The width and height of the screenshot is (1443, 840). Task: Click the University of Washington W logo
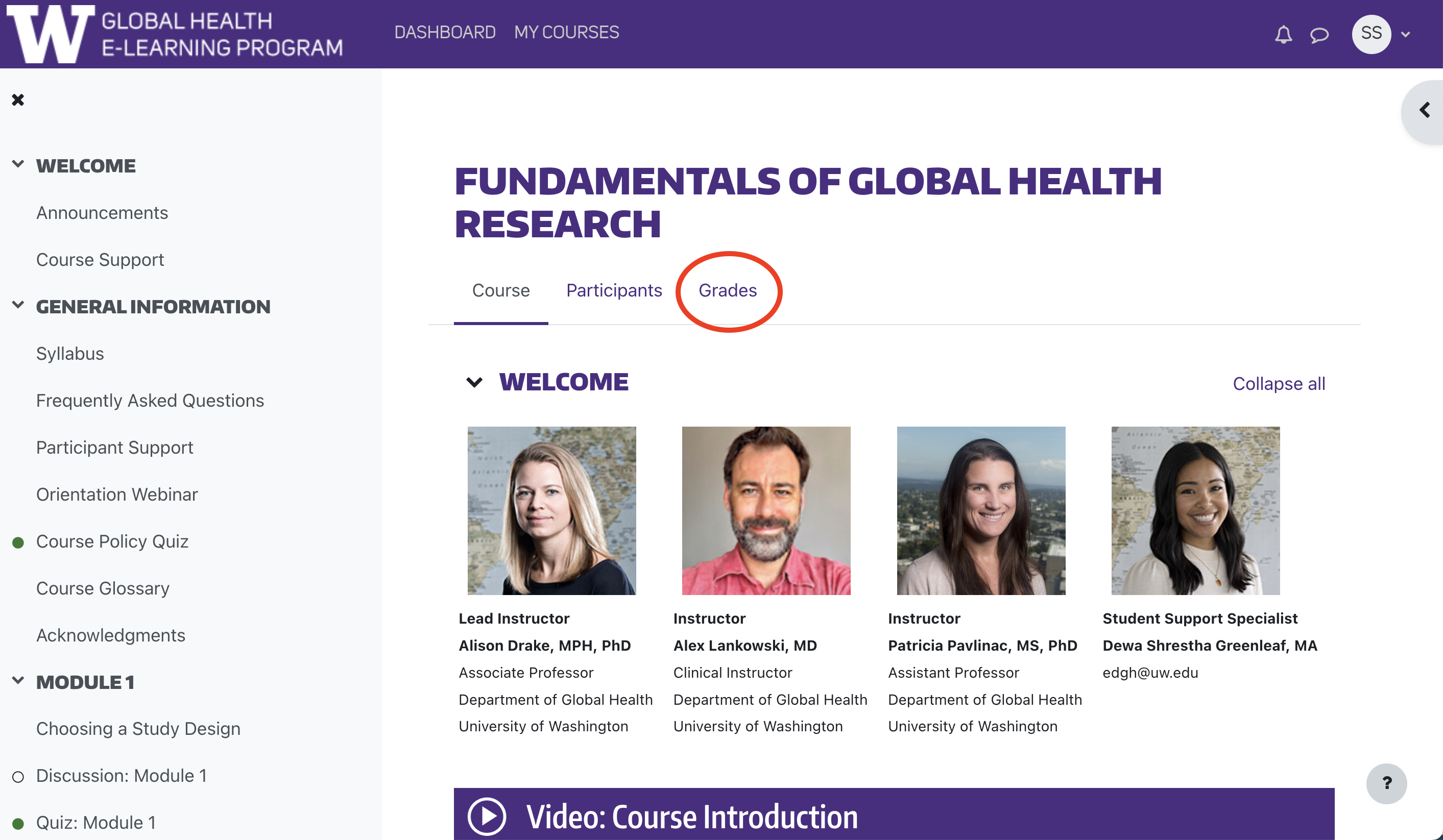pyautogui.click(x=51, y=33)
